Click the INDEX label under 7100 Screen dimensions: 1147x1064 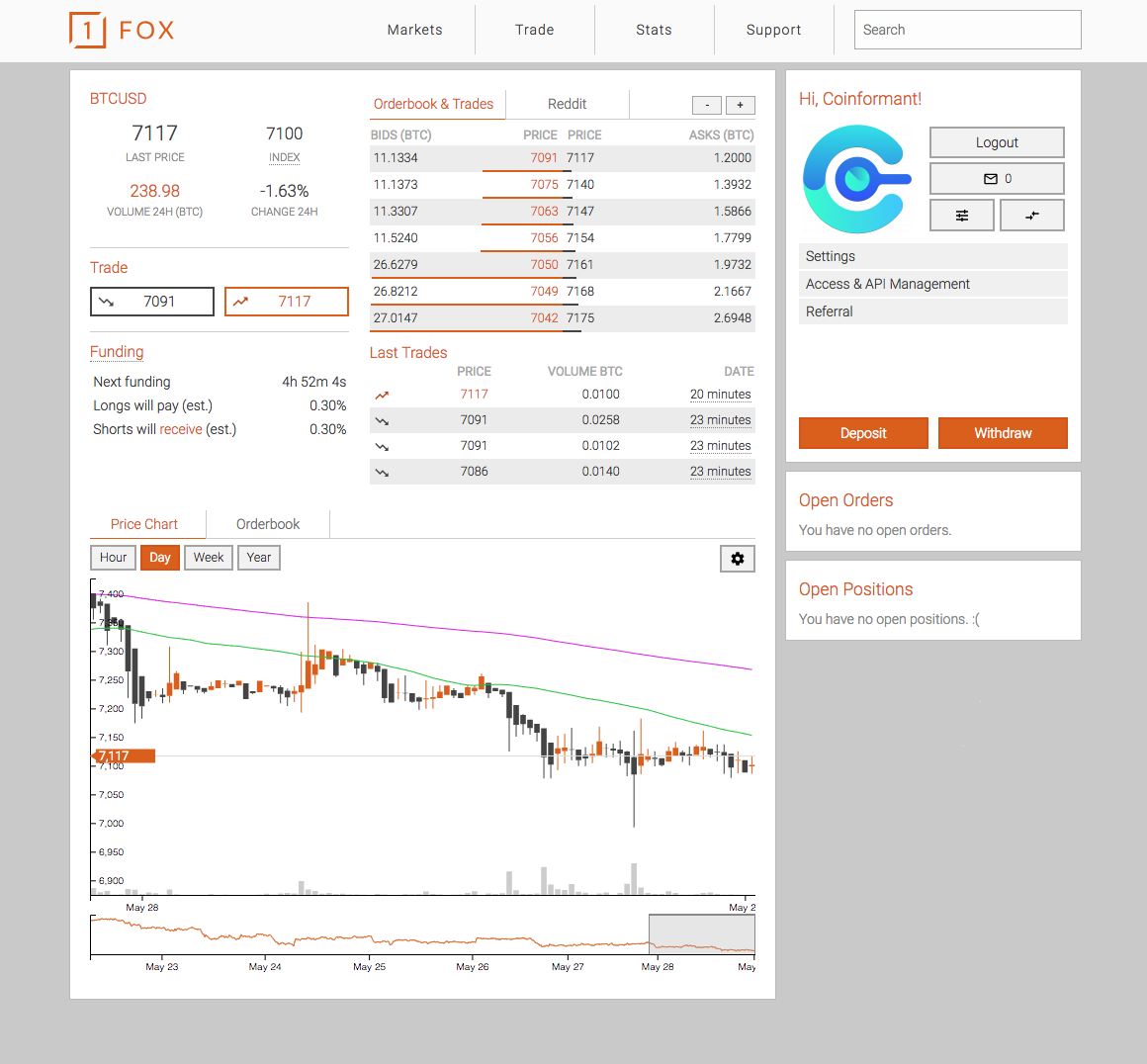coord(285,157)
